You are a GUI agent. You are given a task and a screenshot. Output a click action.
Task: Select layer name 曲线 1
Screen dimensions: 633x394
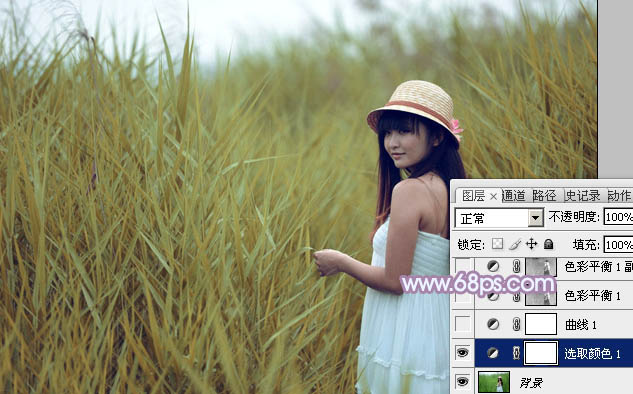pyautogui.click(x=581, y=325)
